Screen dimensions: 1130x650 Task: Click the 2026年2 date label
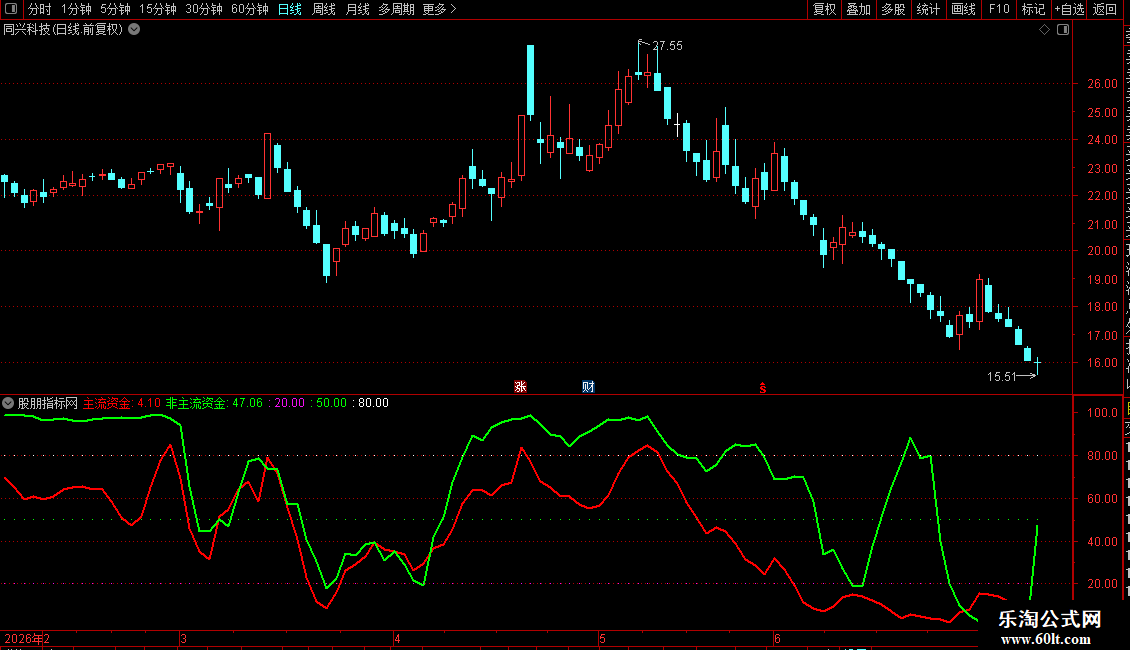[x=27, y=638]
